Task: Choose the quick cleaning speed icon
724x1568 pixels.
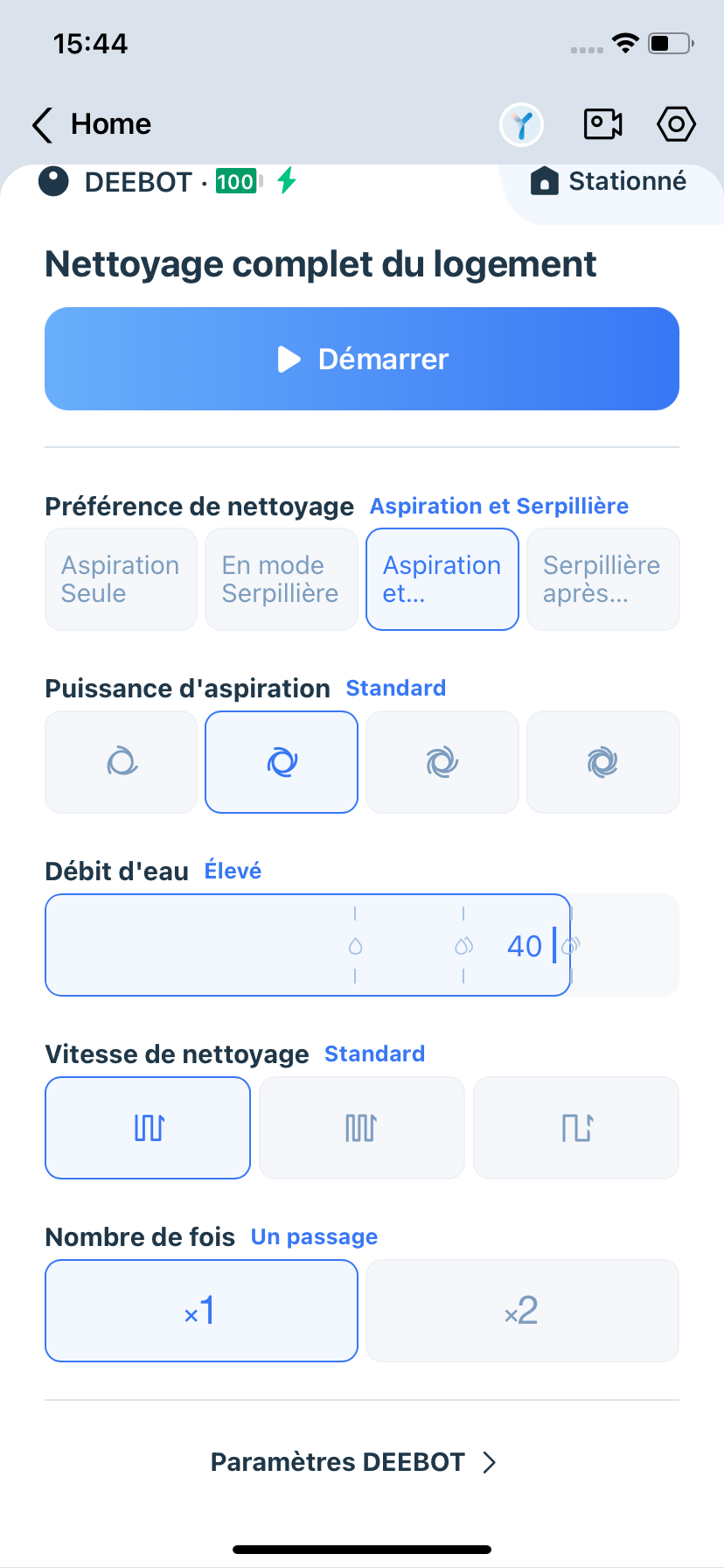Action: click(576, 1128)
